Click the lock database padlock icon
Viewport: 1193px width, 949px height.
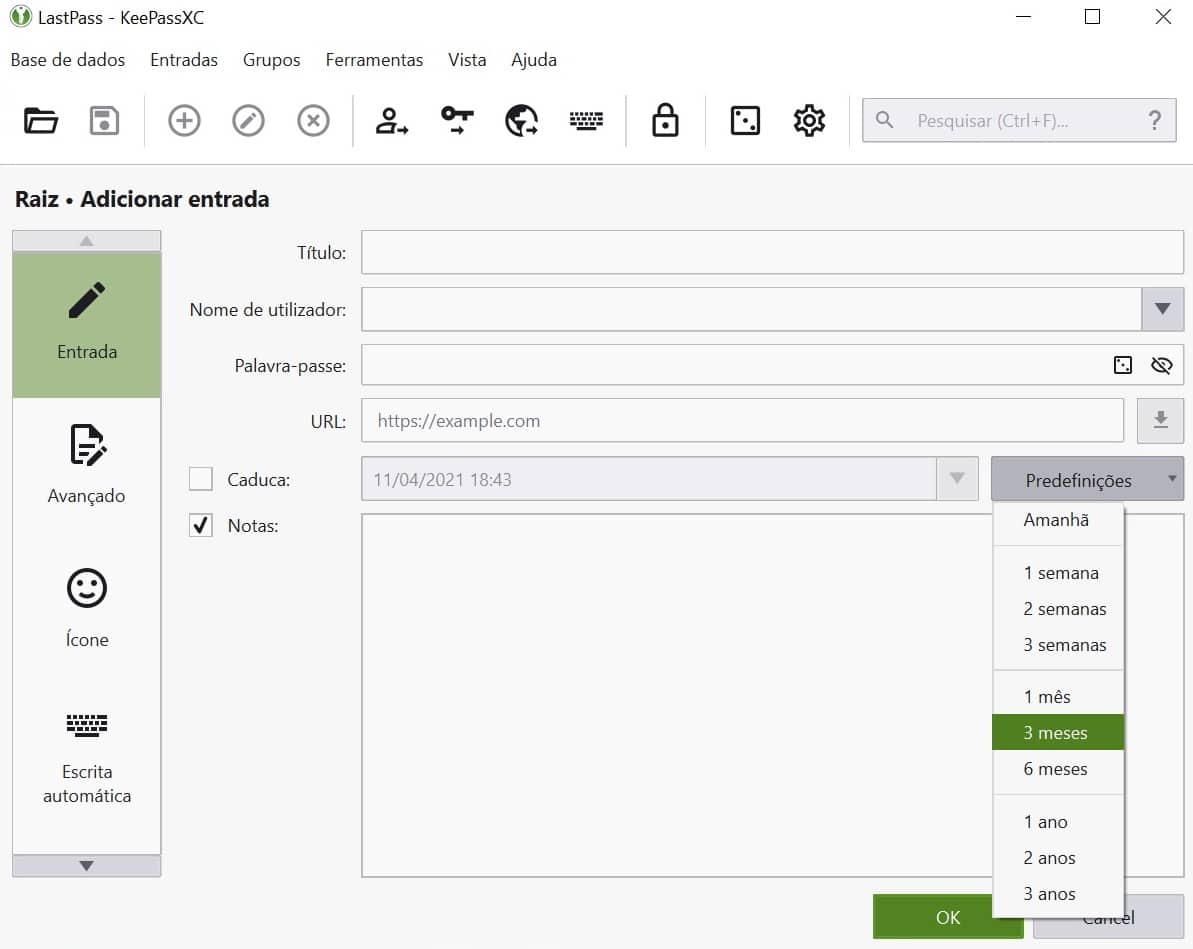tap(665, 121)
